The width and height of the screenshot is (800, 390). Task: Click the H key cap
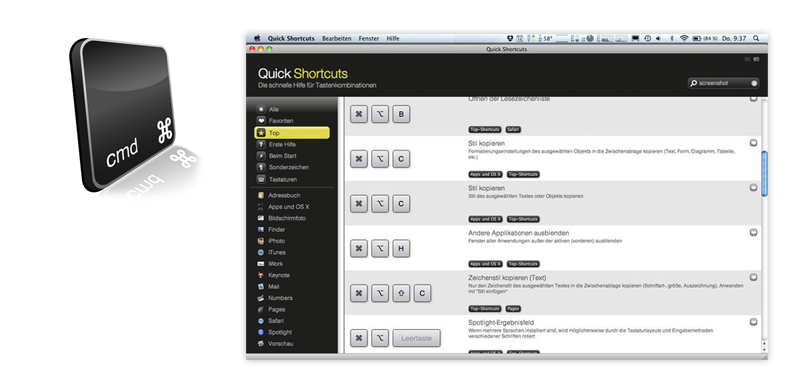[401, 249]
